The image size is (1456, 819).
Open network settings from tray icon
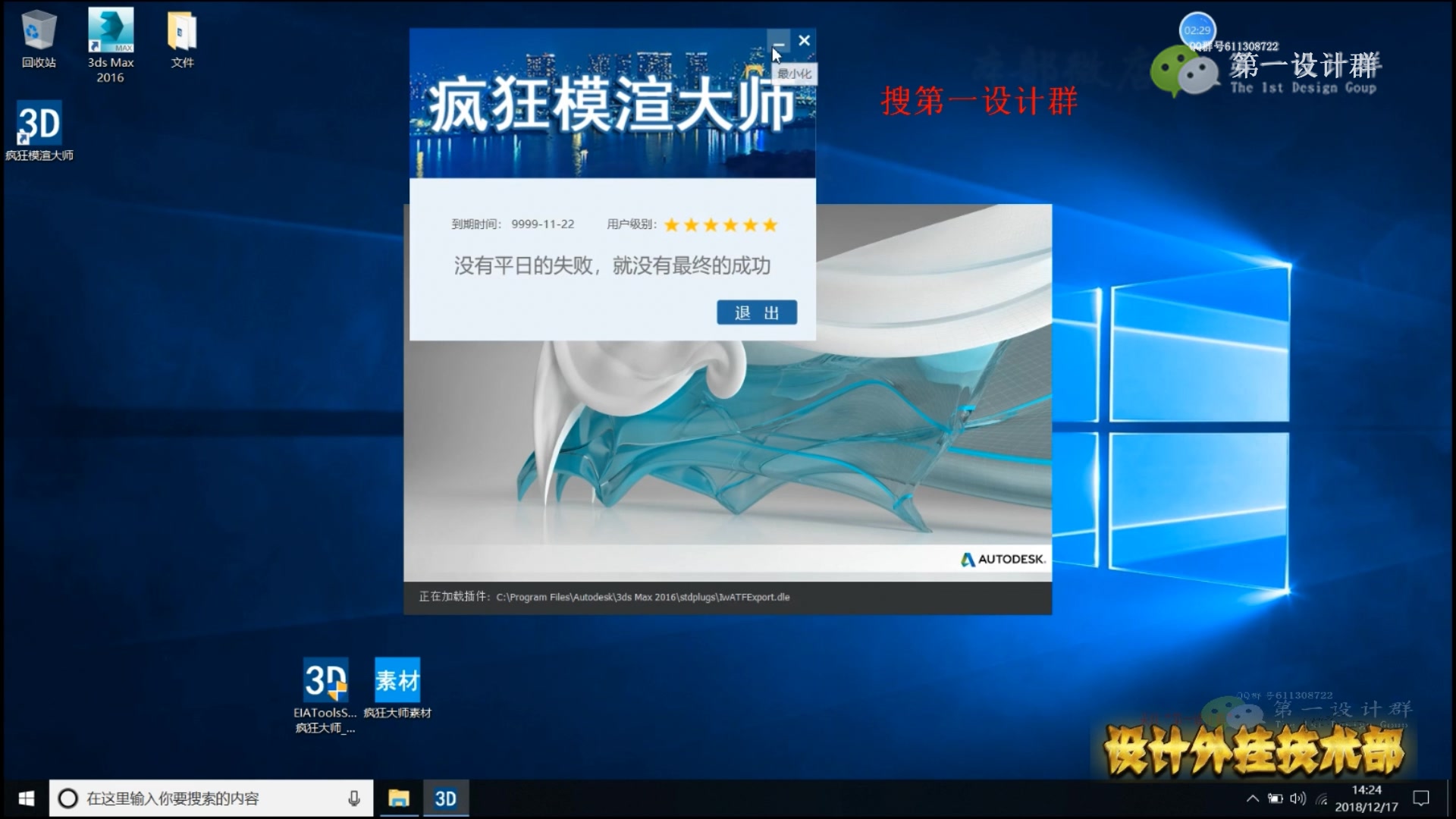1322,799
